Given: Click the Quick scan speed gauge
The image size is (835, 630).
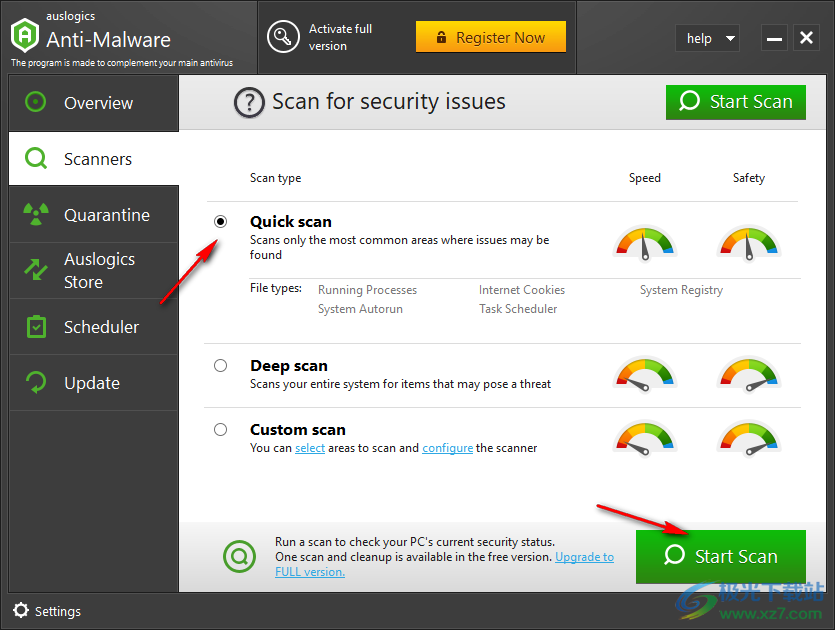Looking at the screenshot, I should coord(645,244).
